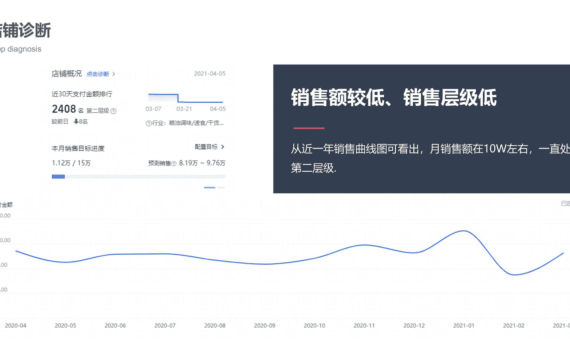Screen dimensions: 570x360
Task: Select the active blue carousel page indicator
Action: tap(209, 188)
